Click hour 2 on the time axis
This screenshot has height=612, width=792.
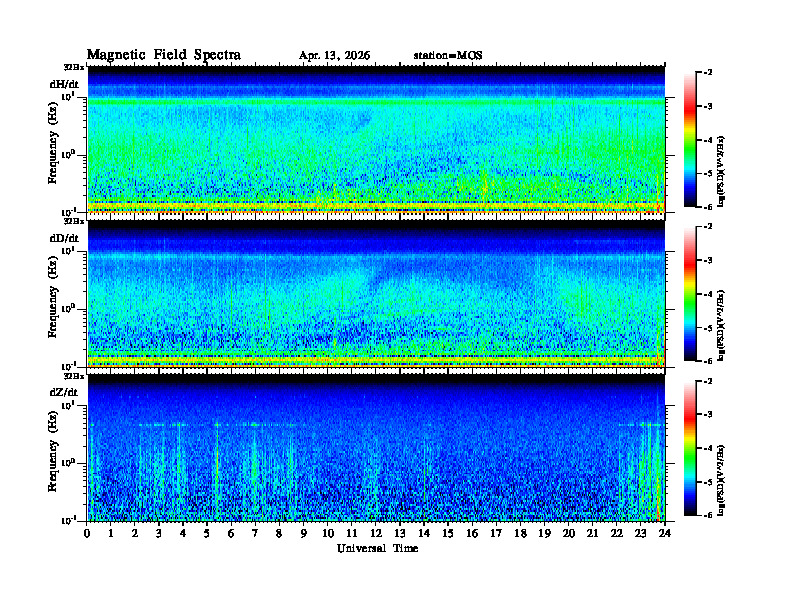(x=135, y=533)
